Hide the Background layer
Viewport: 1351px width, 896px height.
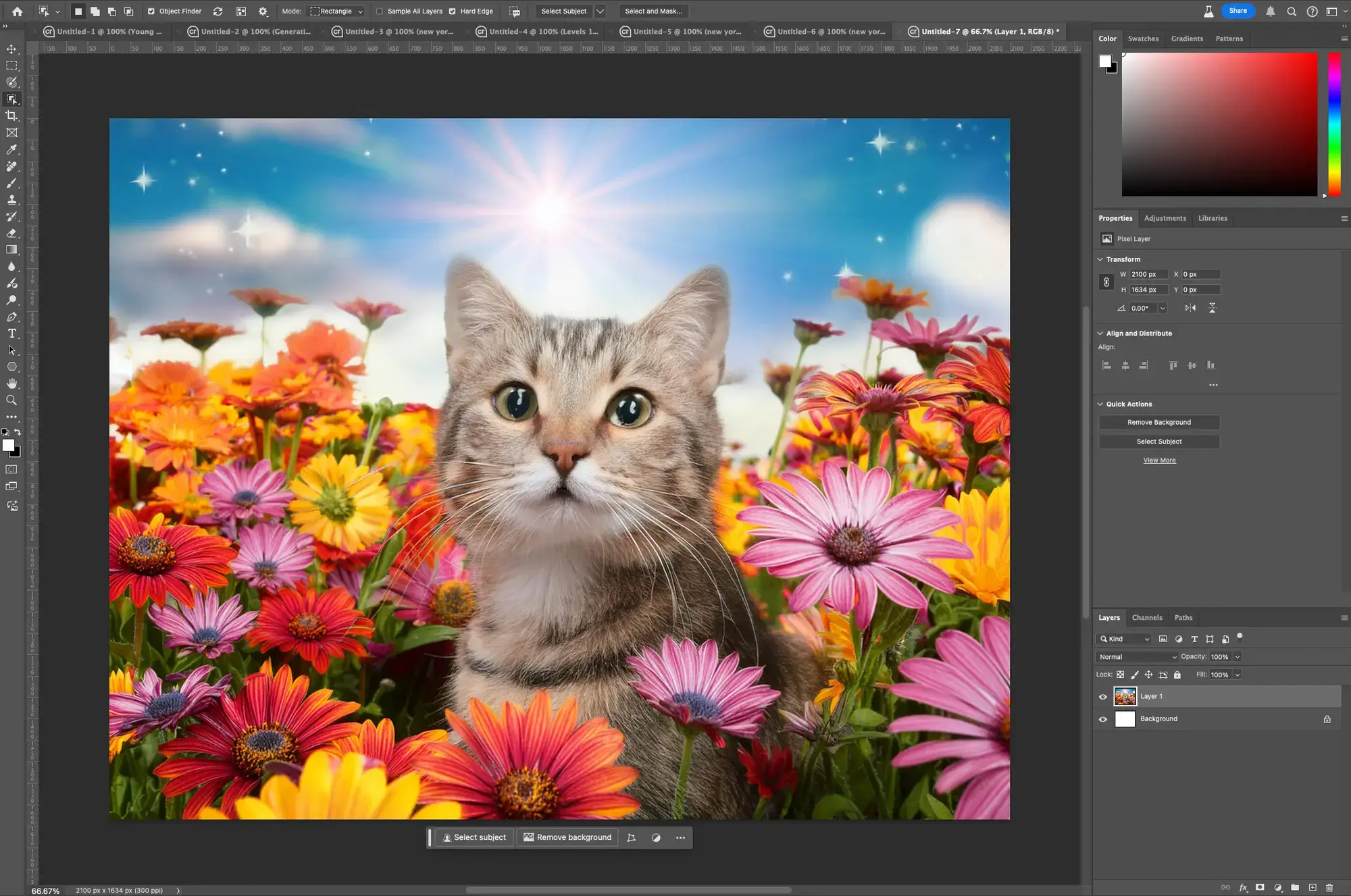1102,718
